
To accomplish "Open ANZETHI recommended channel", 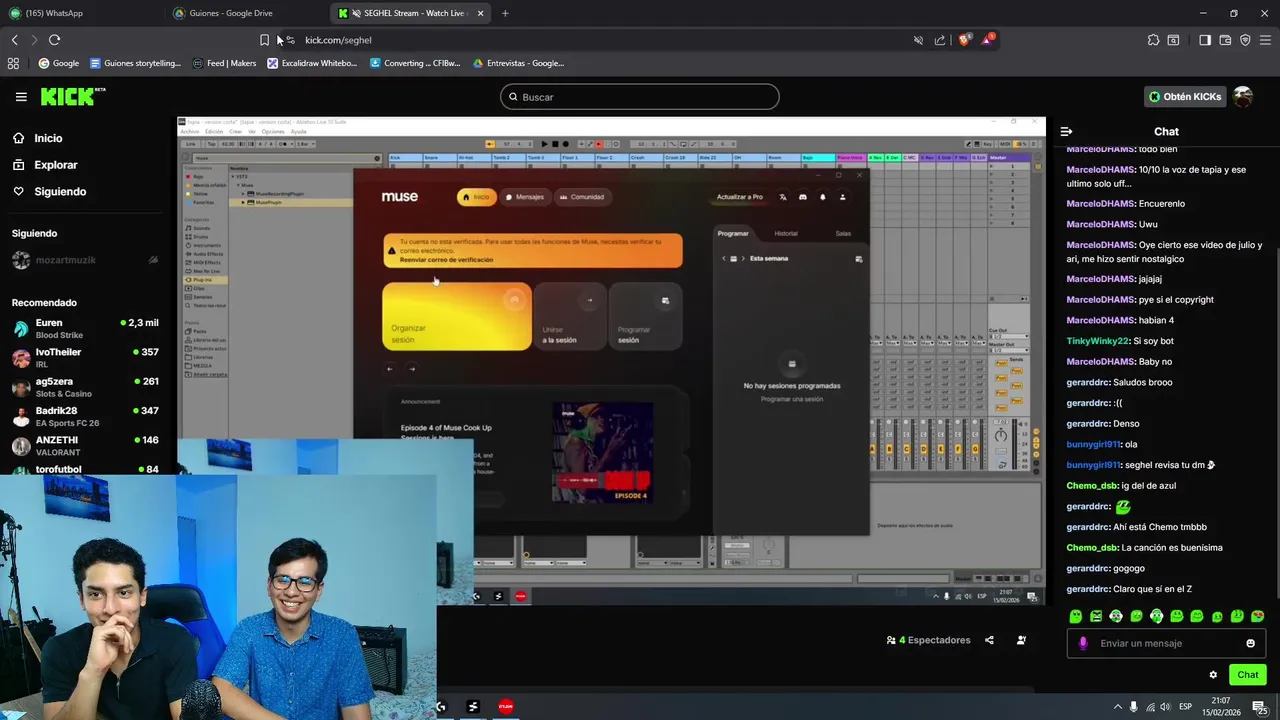I will 85,445.
